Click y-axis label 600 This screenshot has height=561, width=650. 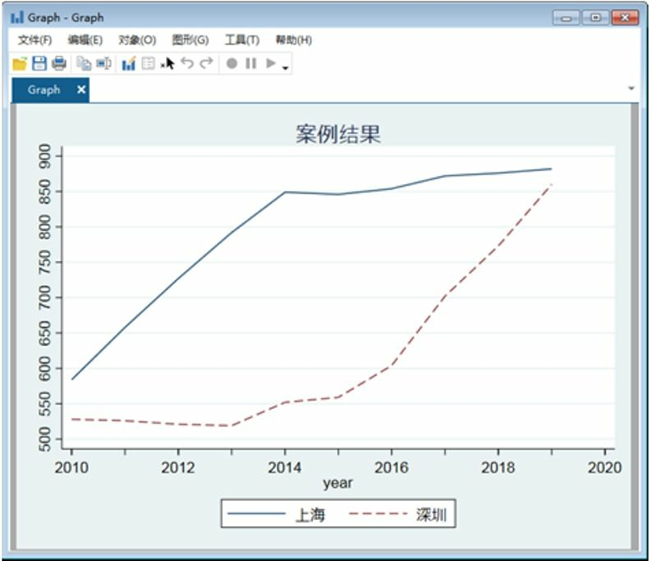pos(44,368)
